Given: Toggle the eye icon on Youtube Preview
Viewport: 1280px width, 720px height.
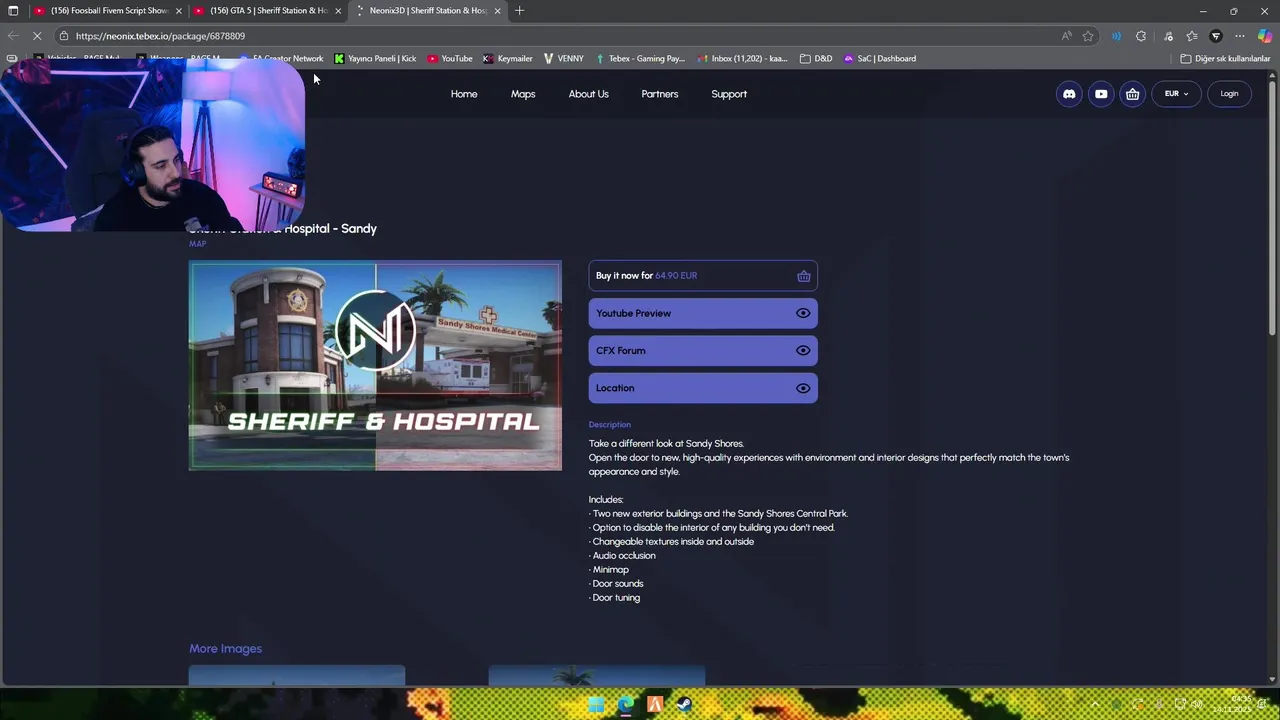Looking at the screenshot, I should [x=803, y=313].
